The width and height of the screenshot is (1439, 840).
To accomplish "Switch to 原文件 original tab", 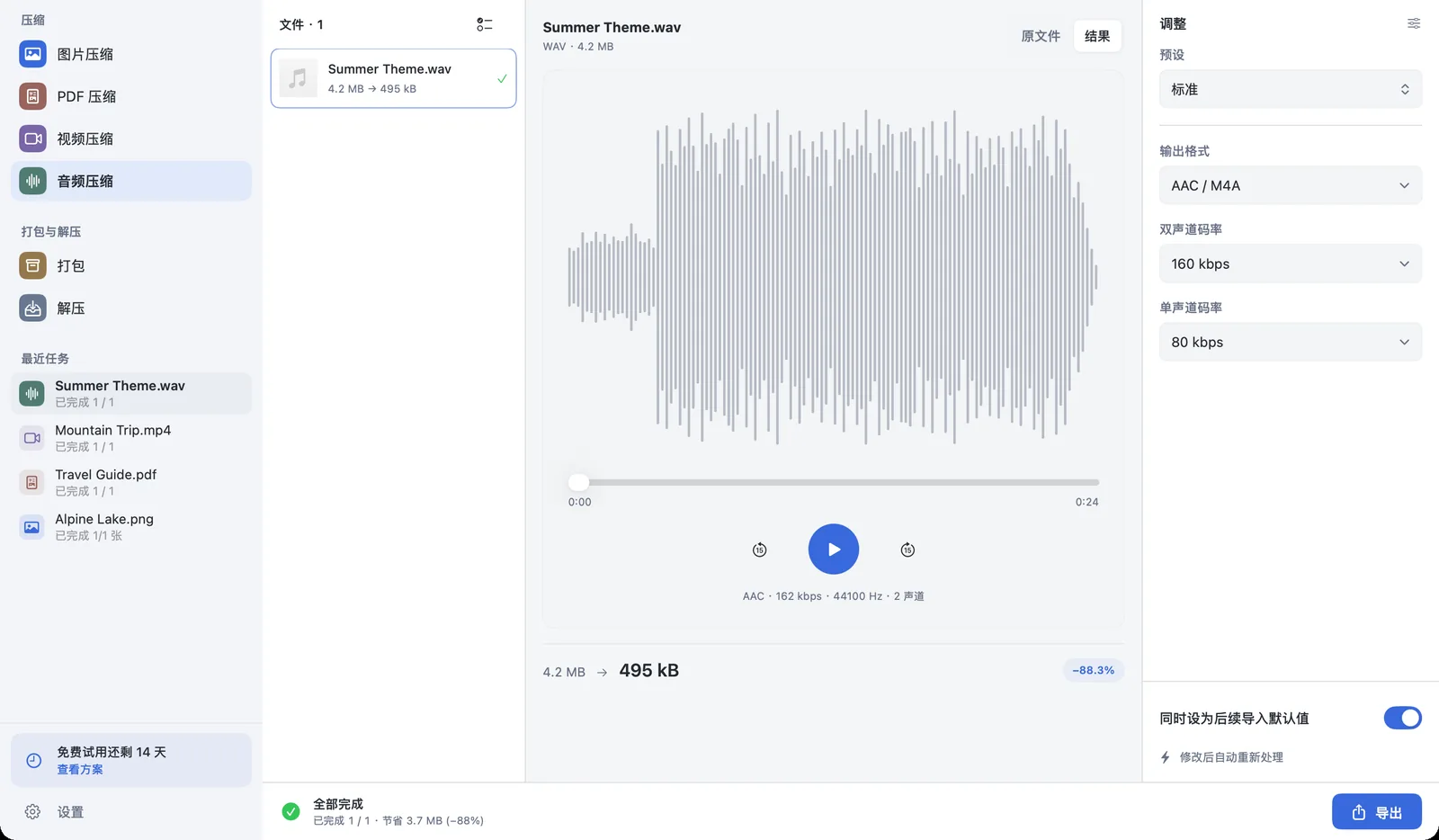I will tap(1041, 36).
